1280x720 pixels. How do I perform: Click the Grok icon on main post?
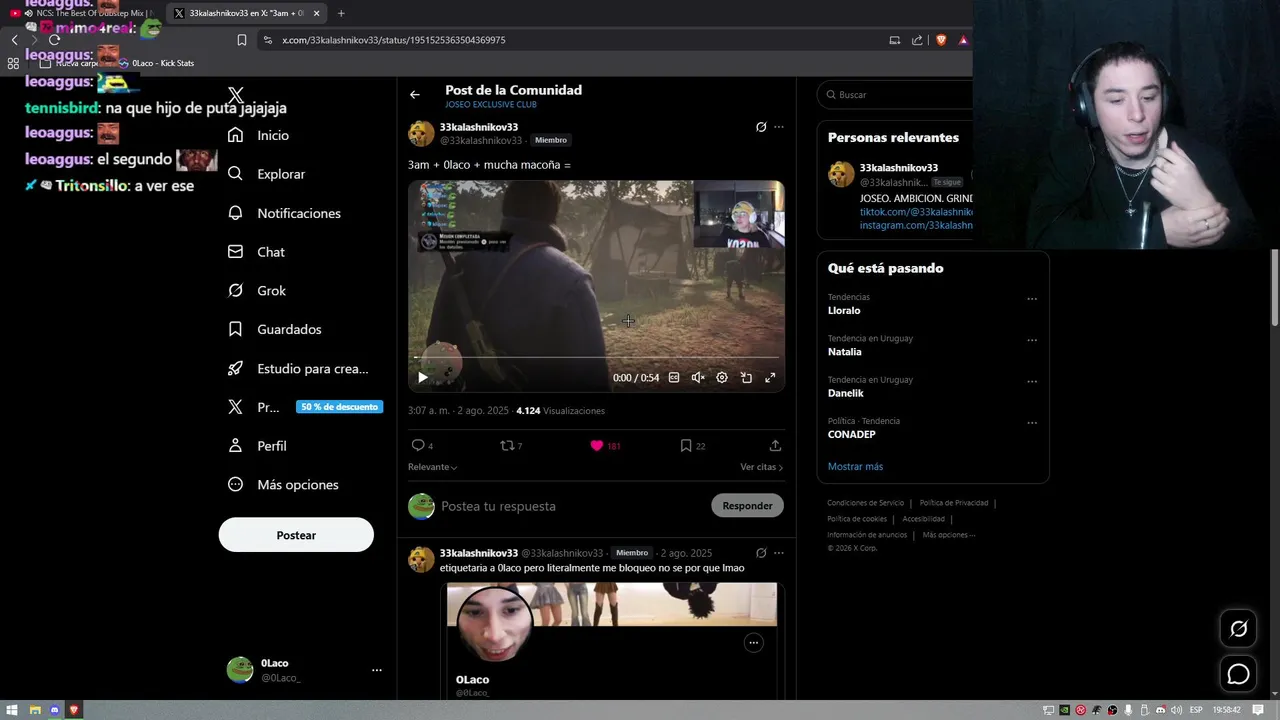(x=761, y=127)
